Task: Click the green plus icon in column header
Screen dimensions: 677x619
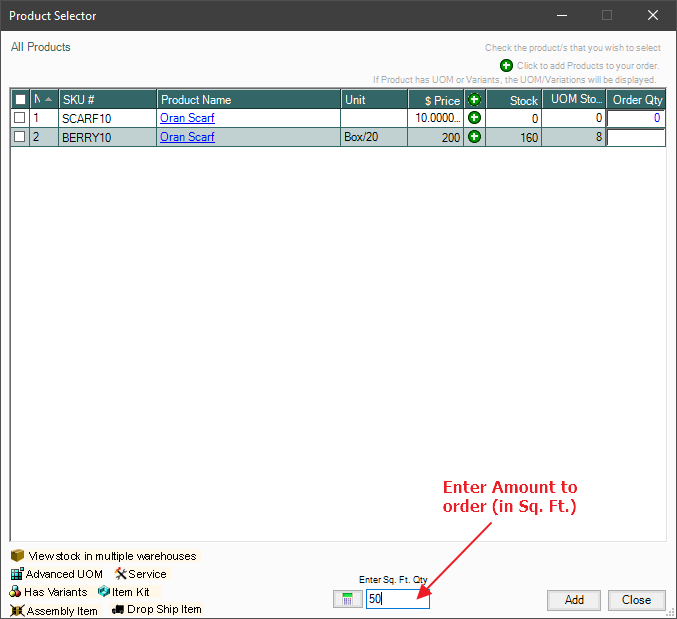Action: (x=474, y=100)
